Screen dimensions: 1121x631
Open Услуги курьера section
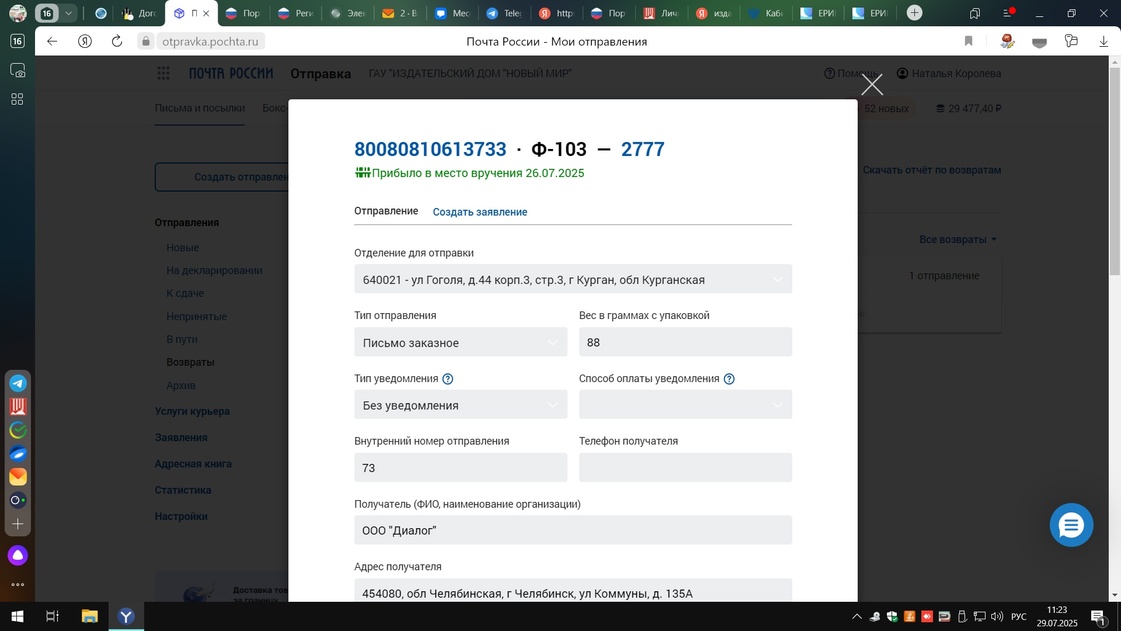pos(192,411)
